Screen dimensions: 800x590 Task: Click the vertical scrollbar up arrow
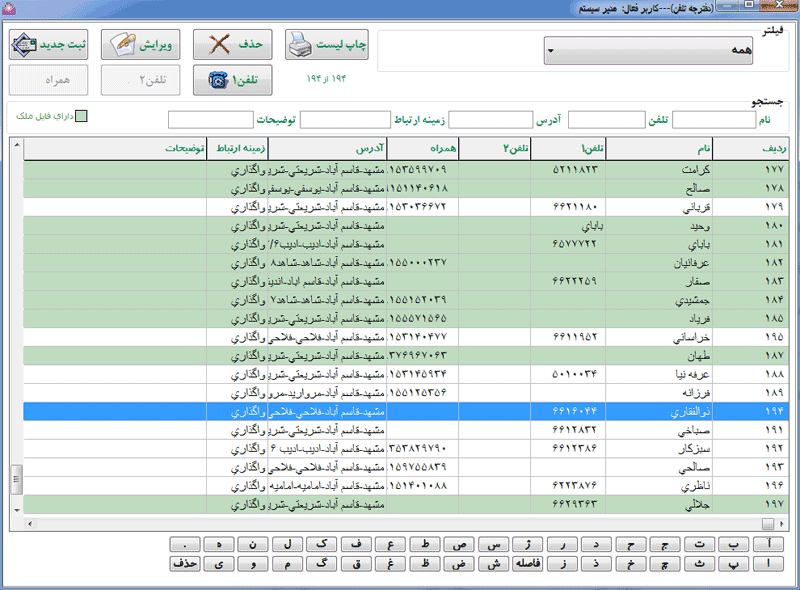click(17, 145)
